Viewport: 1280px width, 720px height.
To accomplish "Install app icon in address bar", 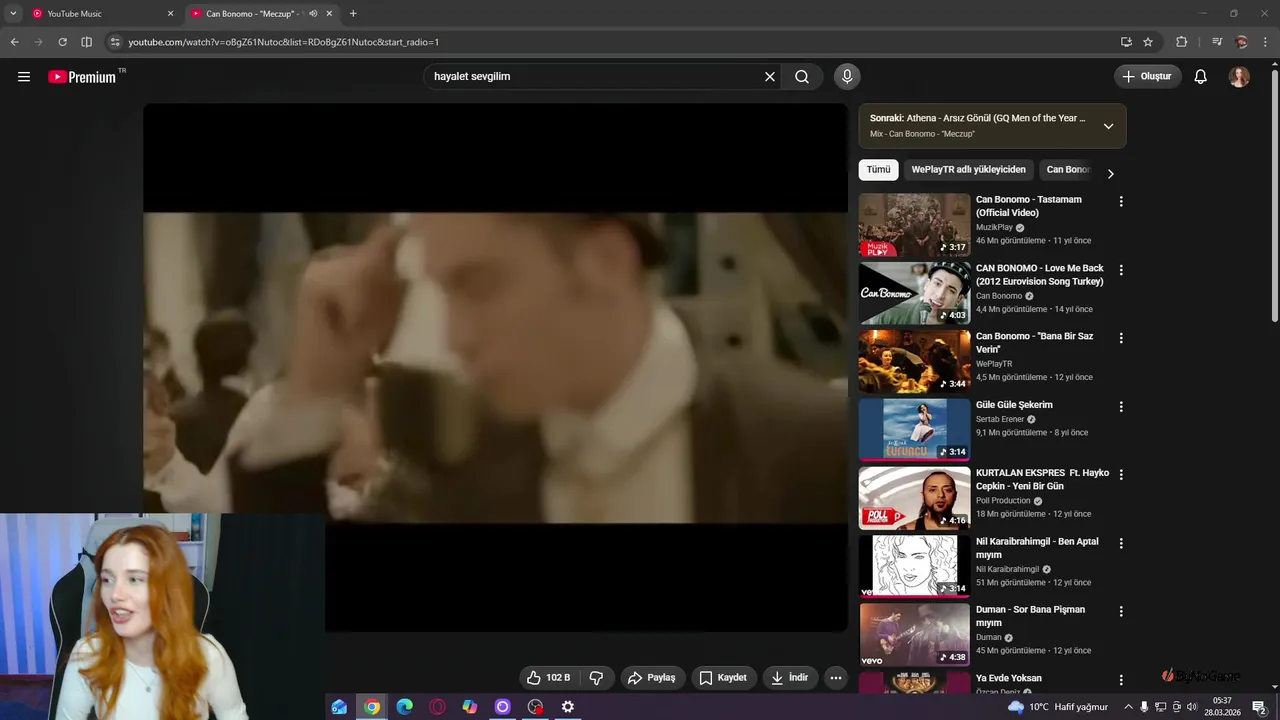I will tap(1126, 42).
